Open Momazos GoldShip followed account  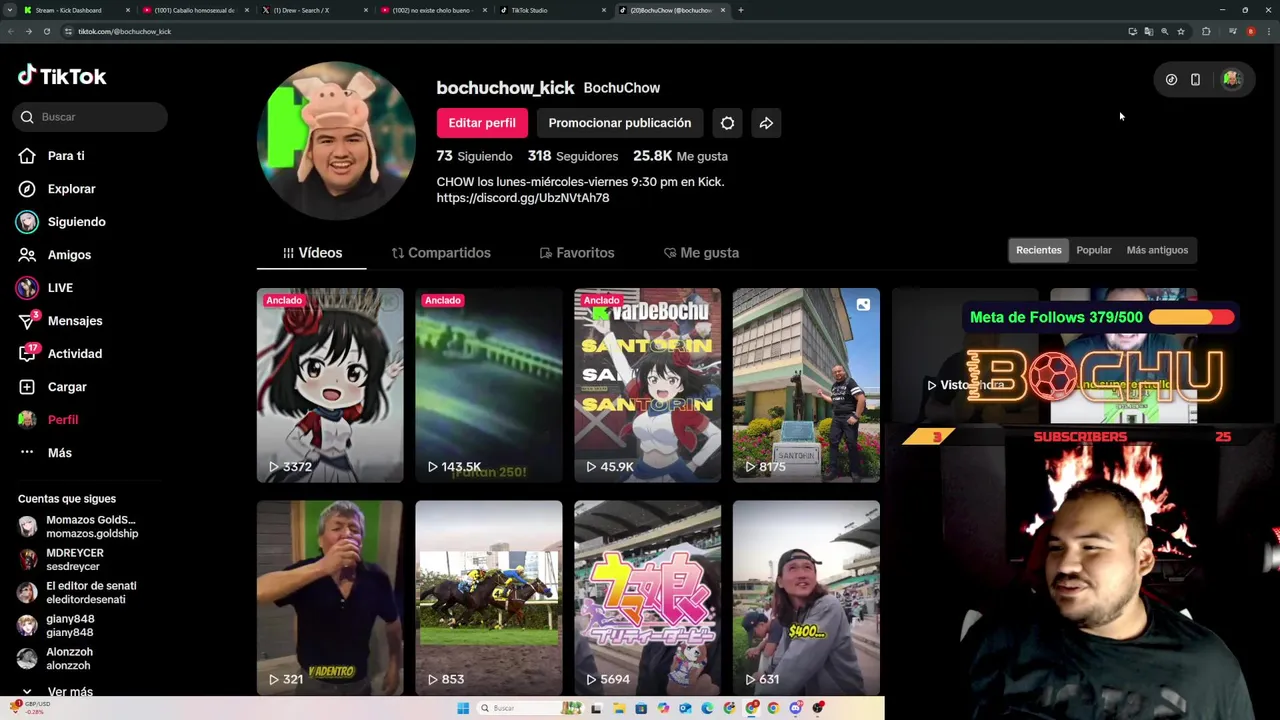(x=78, y=527)
